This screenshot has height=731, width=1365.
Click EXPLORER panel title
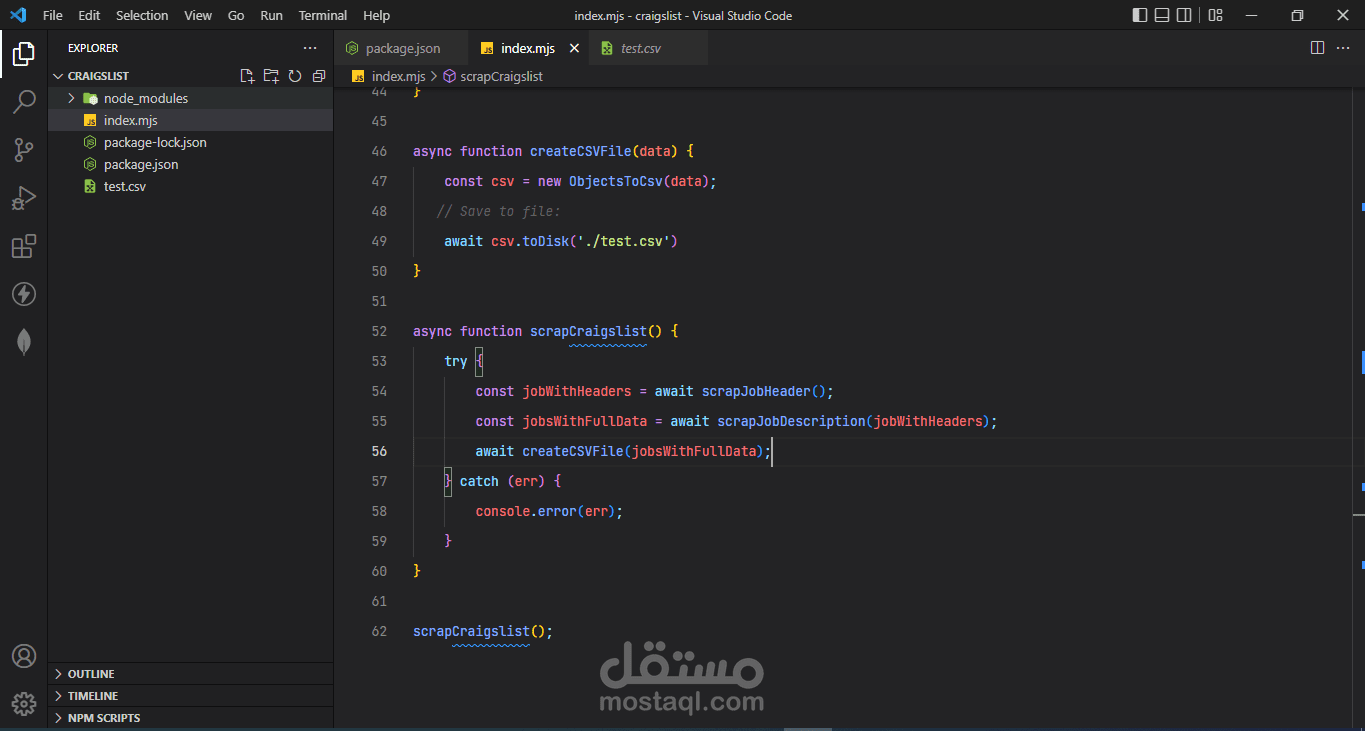pos(93,48)
